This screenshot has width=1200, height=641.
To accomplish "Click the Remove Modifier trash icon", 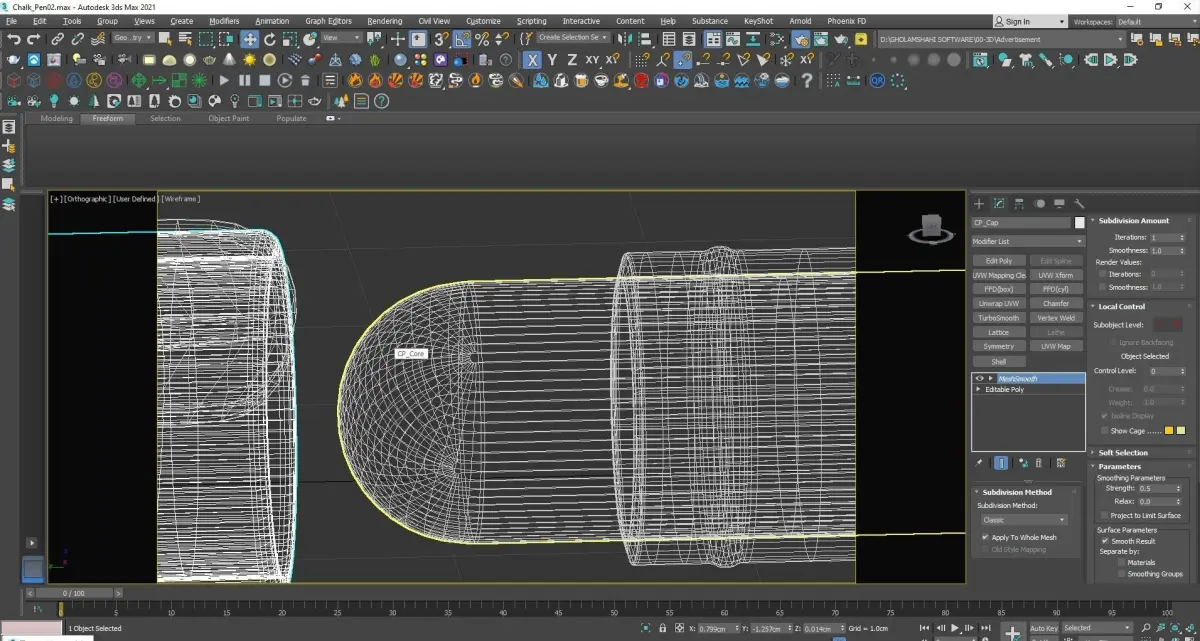I will click(x=1038, y=463).
